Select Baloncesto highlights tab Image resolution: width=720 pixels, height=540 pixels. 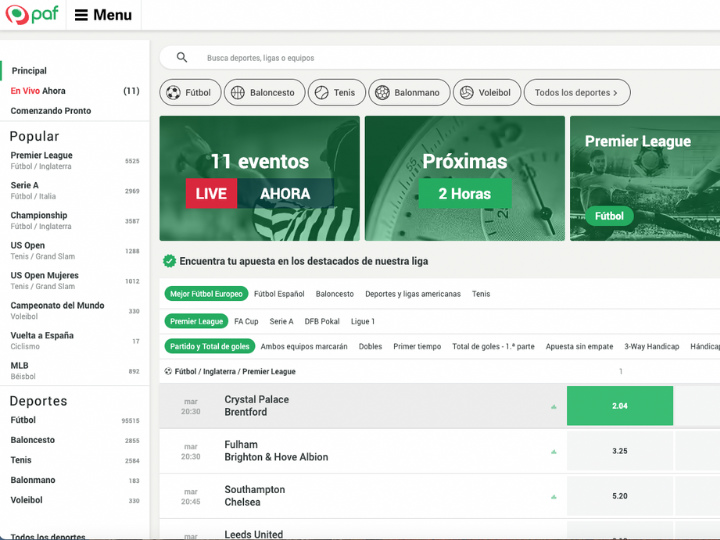(x=335, y=294)
